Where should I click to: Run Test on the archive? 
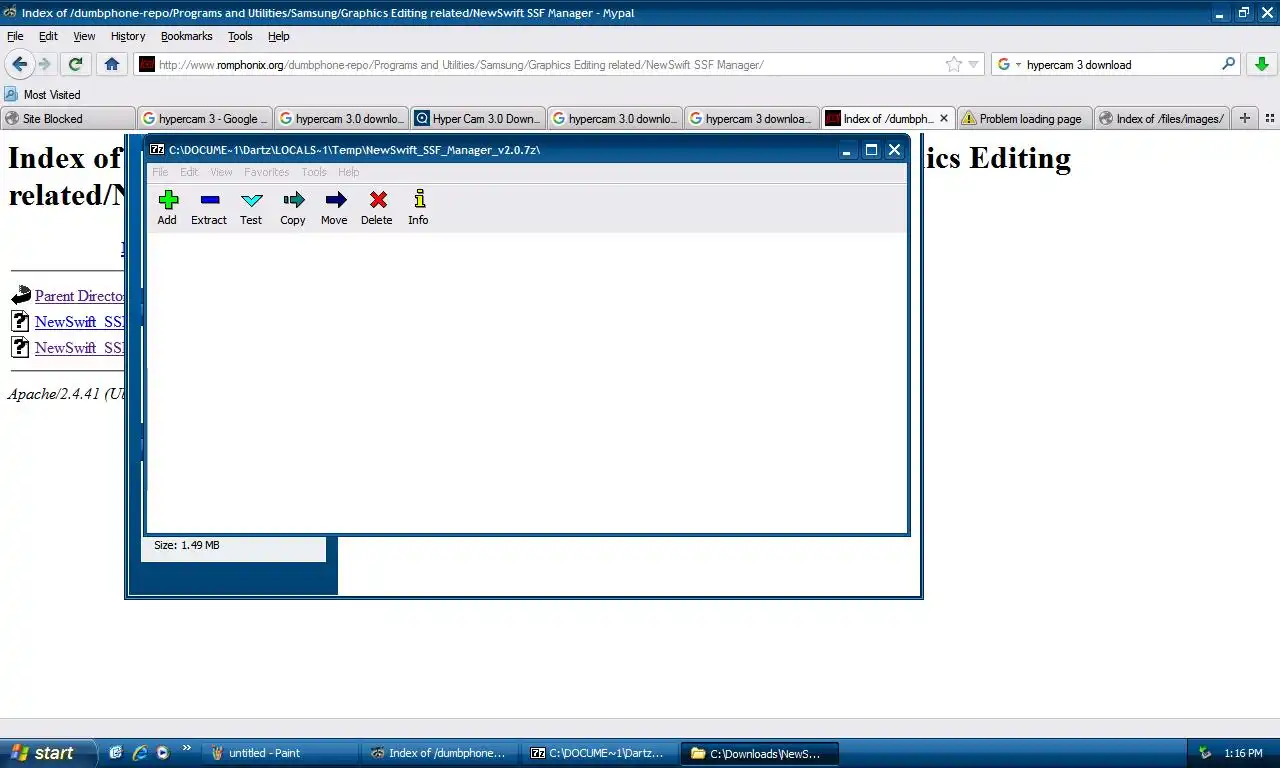point(251,208)
